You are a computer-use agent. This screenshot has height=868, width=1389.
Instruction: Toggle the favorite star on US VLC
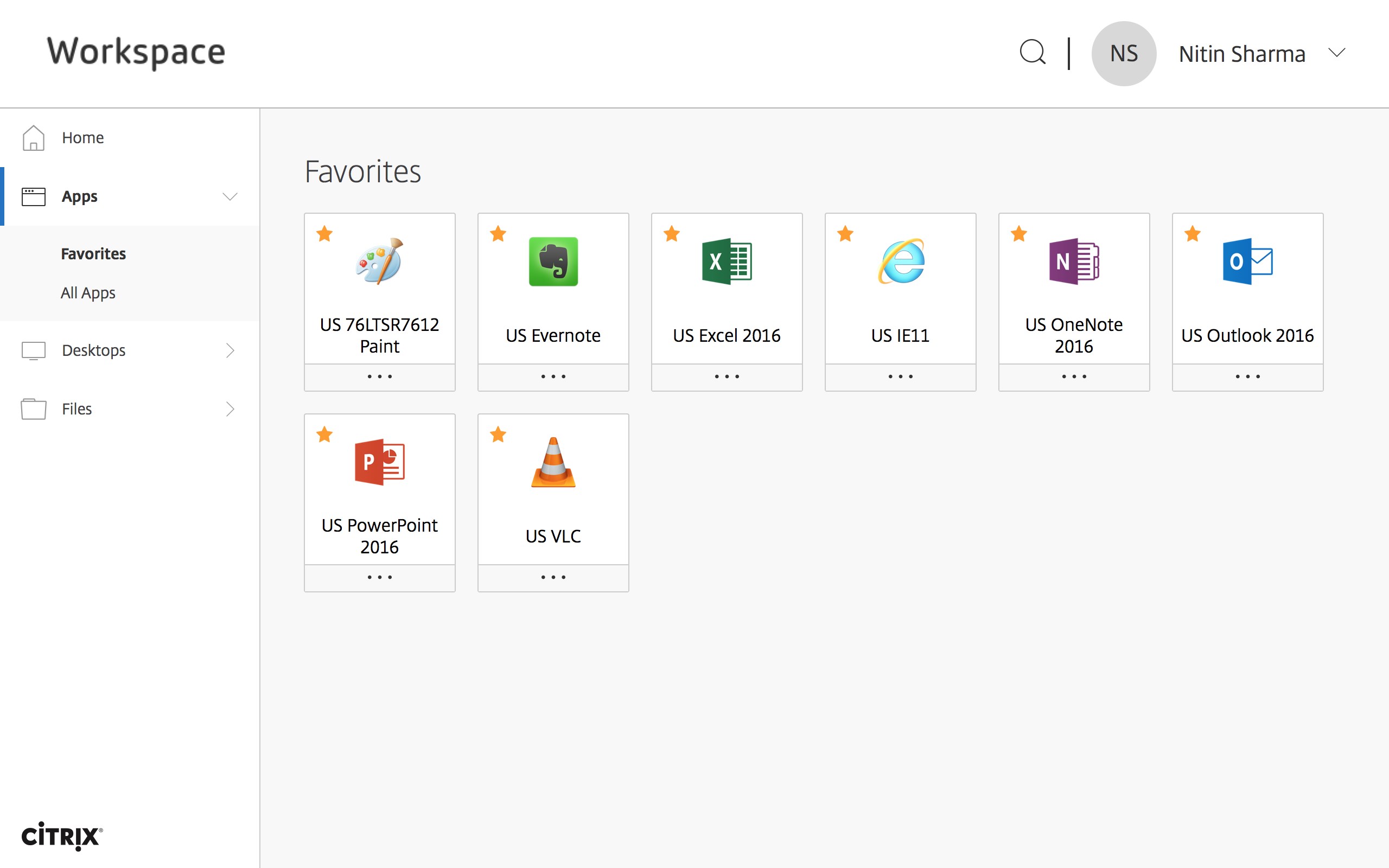(498, 435)
